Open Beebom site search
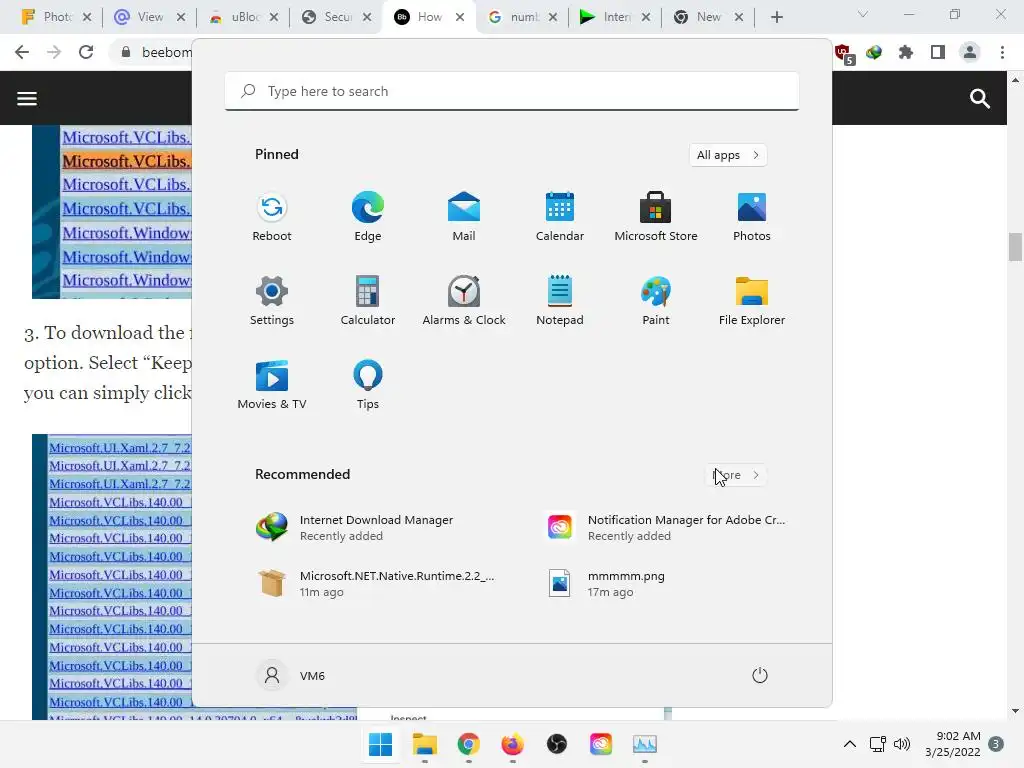The width and height of the screenshot is (1024, 768). (980, 99)
